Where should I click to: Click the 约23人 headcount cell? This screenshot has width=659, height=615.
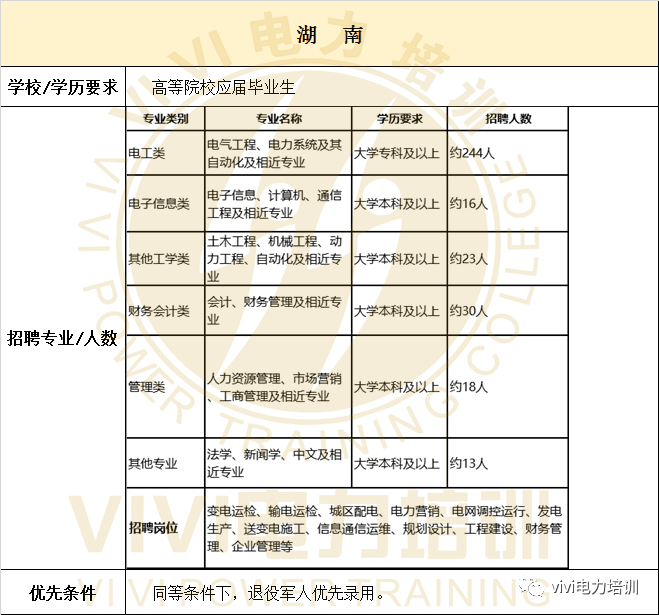coord(508,259)
